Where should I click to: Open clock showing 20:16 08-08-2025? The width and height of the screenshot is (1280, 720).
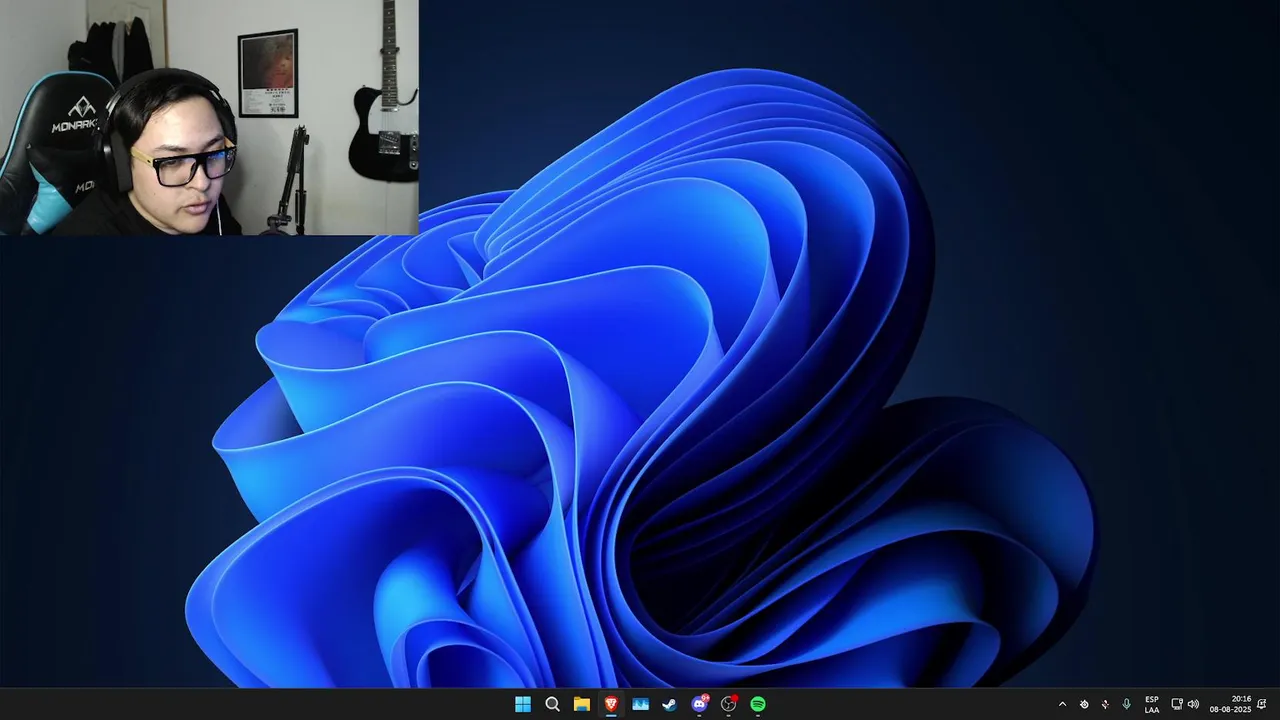point(1230,704)
